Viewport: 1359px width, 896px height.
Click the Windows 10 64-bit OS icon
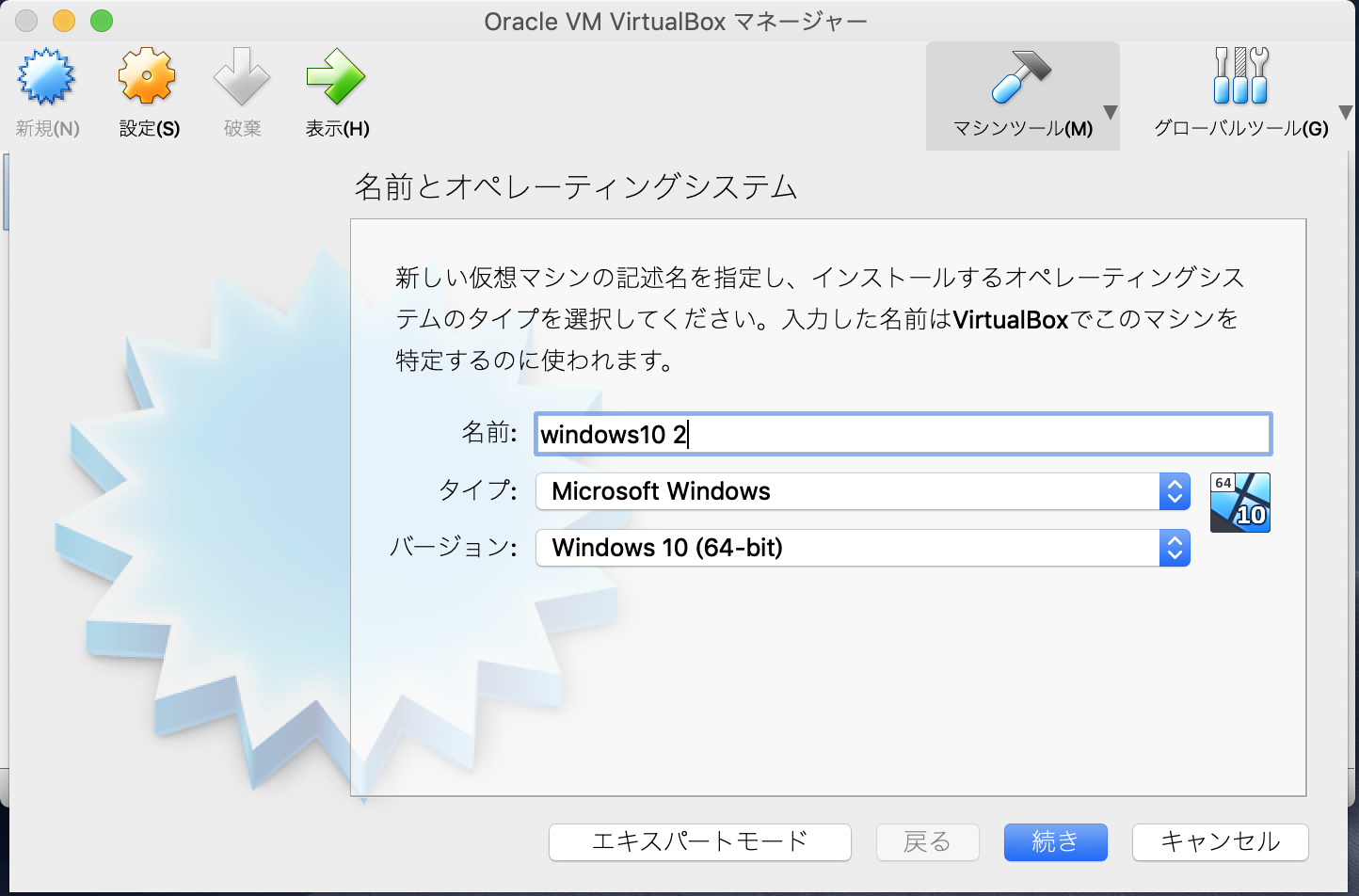tap(1239, 503)
